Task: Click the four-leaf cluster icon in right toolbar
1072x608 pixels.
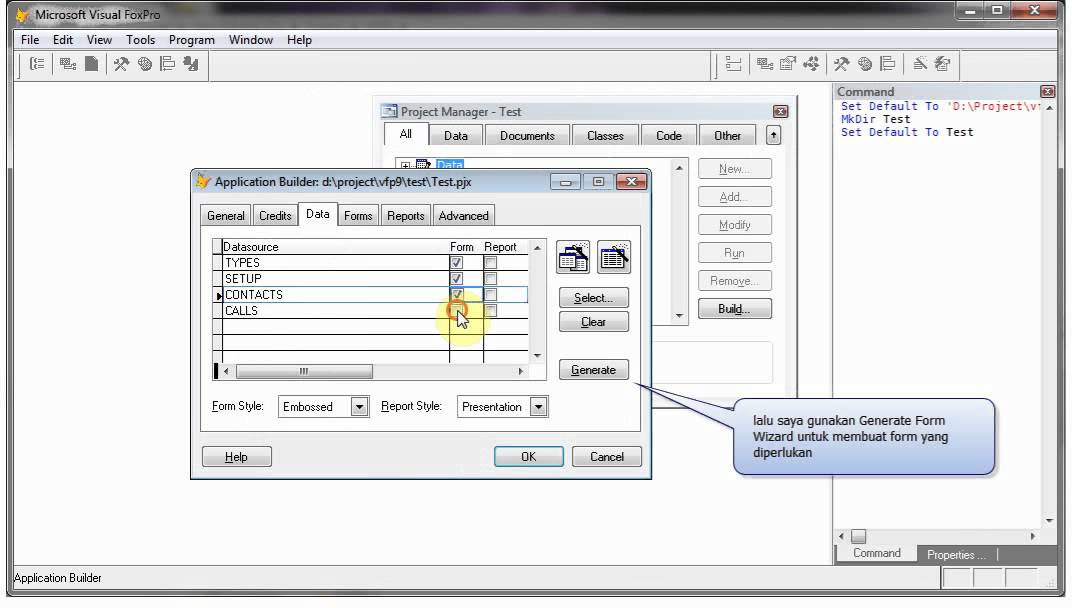Action: click(x=811, y=64)
